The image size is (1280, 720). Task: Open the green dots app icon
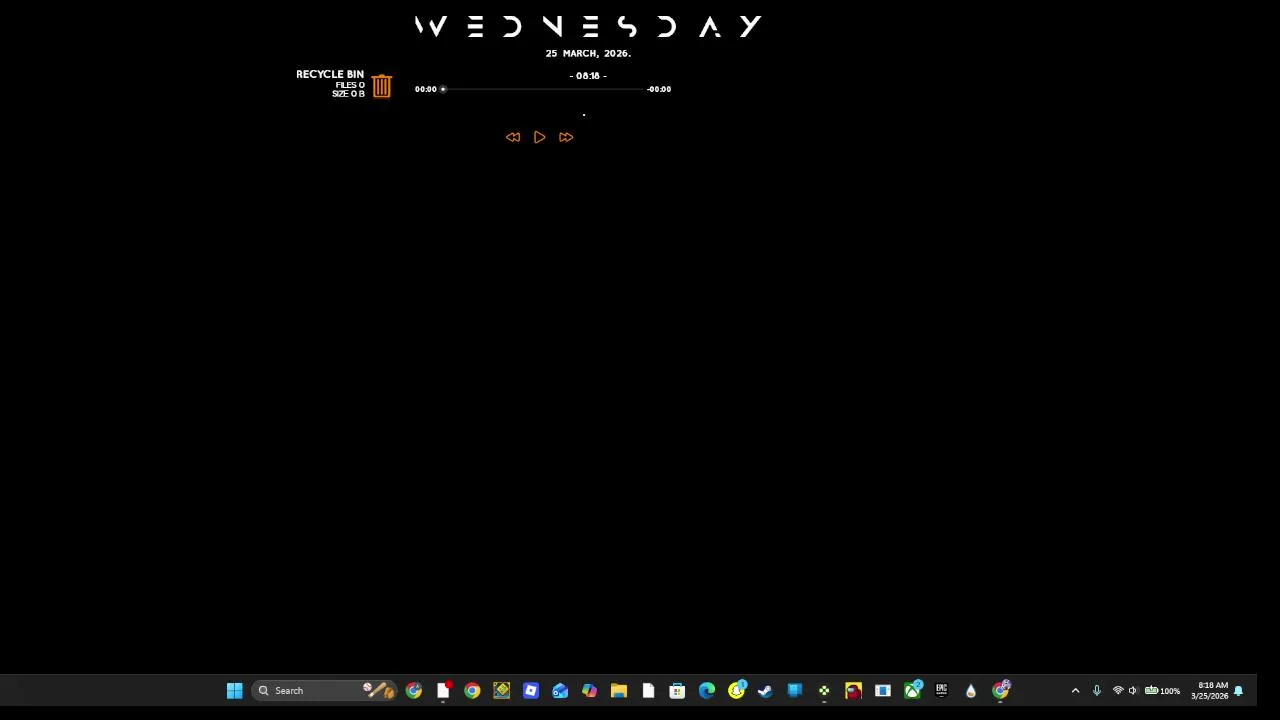[824, 690]
